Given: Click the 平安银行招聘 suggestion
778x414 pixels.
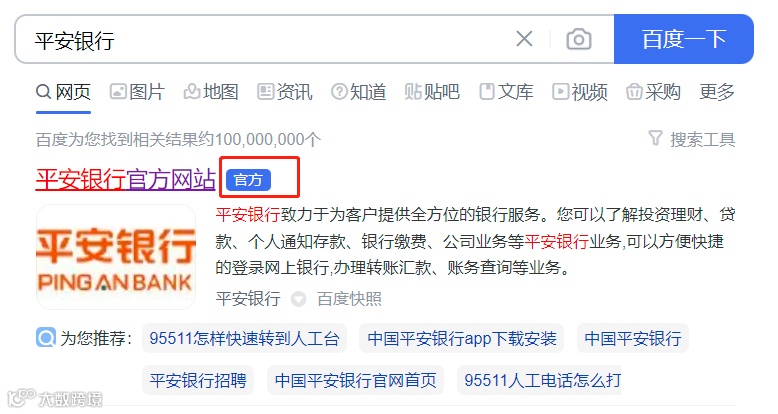Looking at the screenshot, I should click(x=198, y=380).
